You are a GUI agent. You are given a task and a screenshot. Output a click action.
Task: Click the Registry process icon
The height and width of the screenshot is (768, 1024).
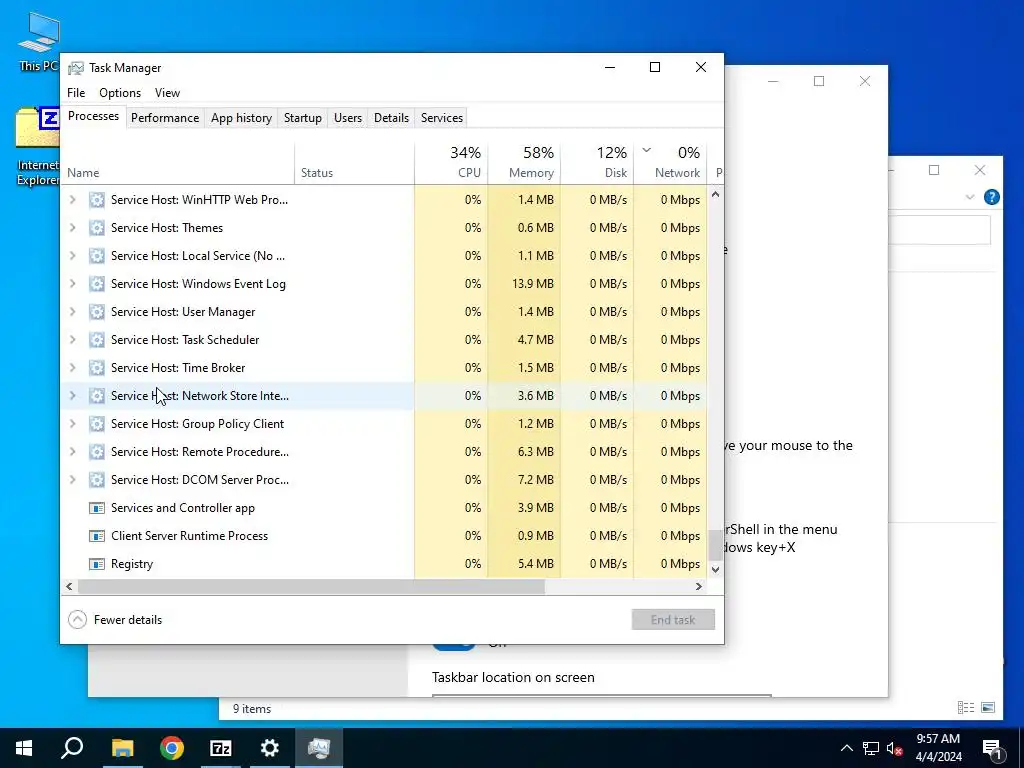[97, 564]
